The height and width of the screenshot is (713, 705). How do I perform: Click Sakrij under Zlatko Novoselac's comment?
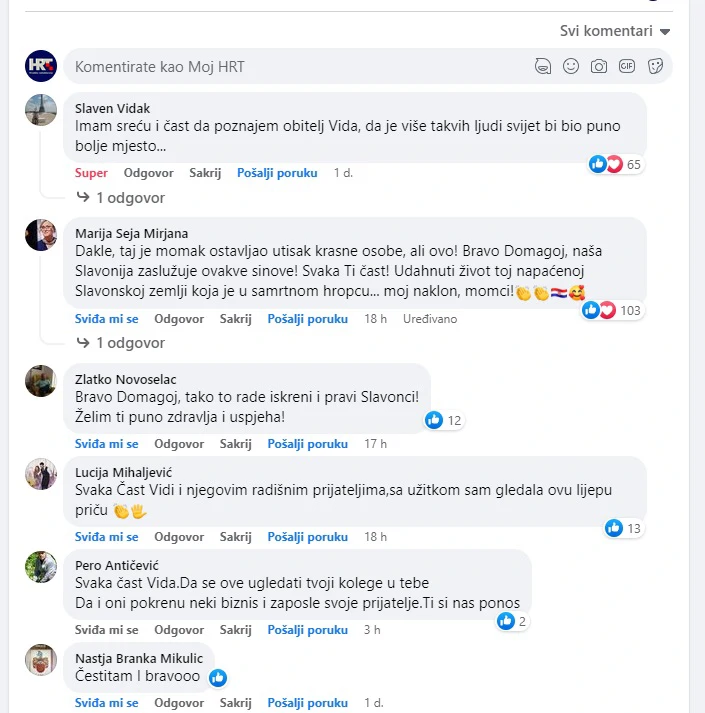coord(236,443)
